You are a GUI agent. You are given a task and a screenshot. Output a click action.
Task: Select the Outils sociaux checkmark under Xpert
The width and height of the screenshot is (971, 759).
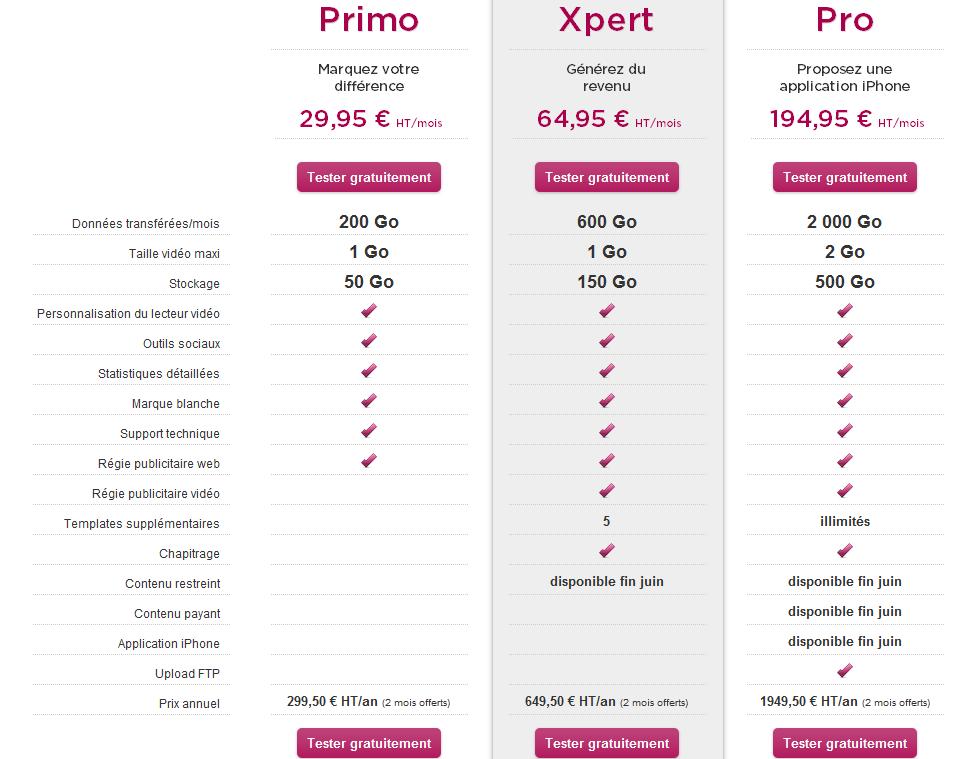[x=606, y=341]
